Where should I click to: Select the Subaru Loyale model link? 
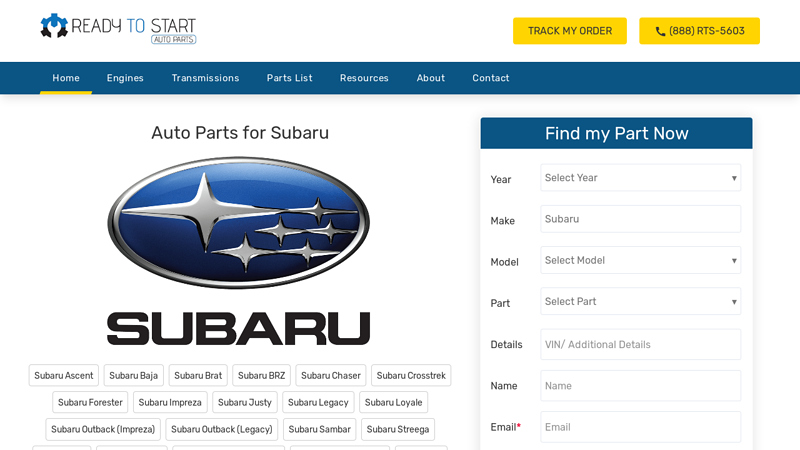point(393,403)
